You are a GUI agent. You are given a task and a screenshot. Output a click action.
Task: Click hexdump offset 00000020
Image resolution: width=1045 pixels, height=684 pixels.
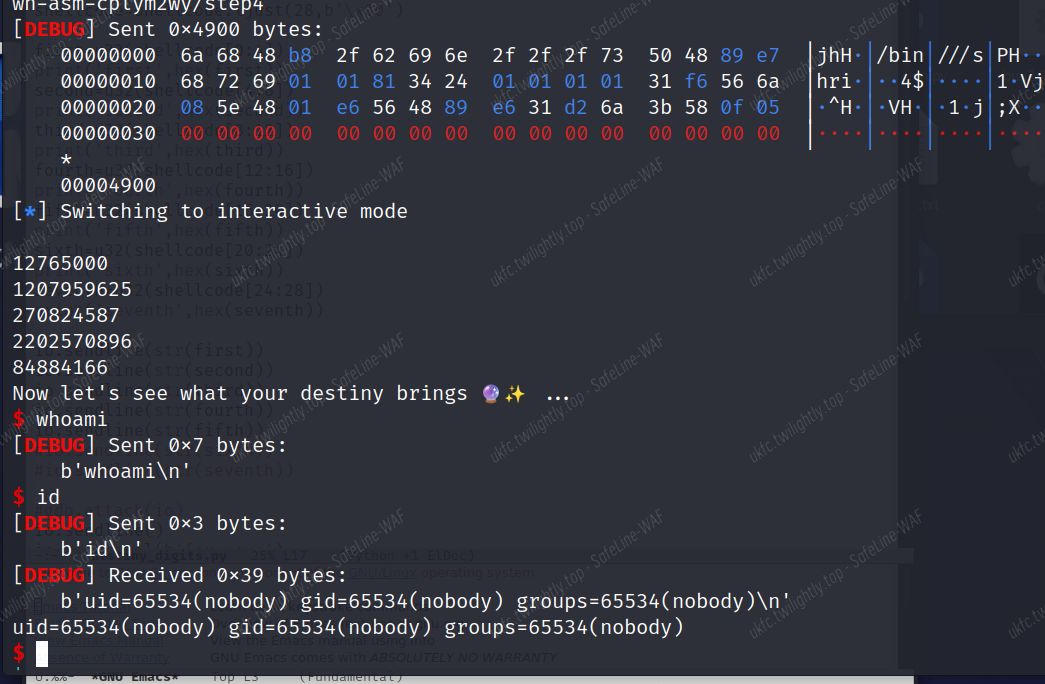pos(108,107)
